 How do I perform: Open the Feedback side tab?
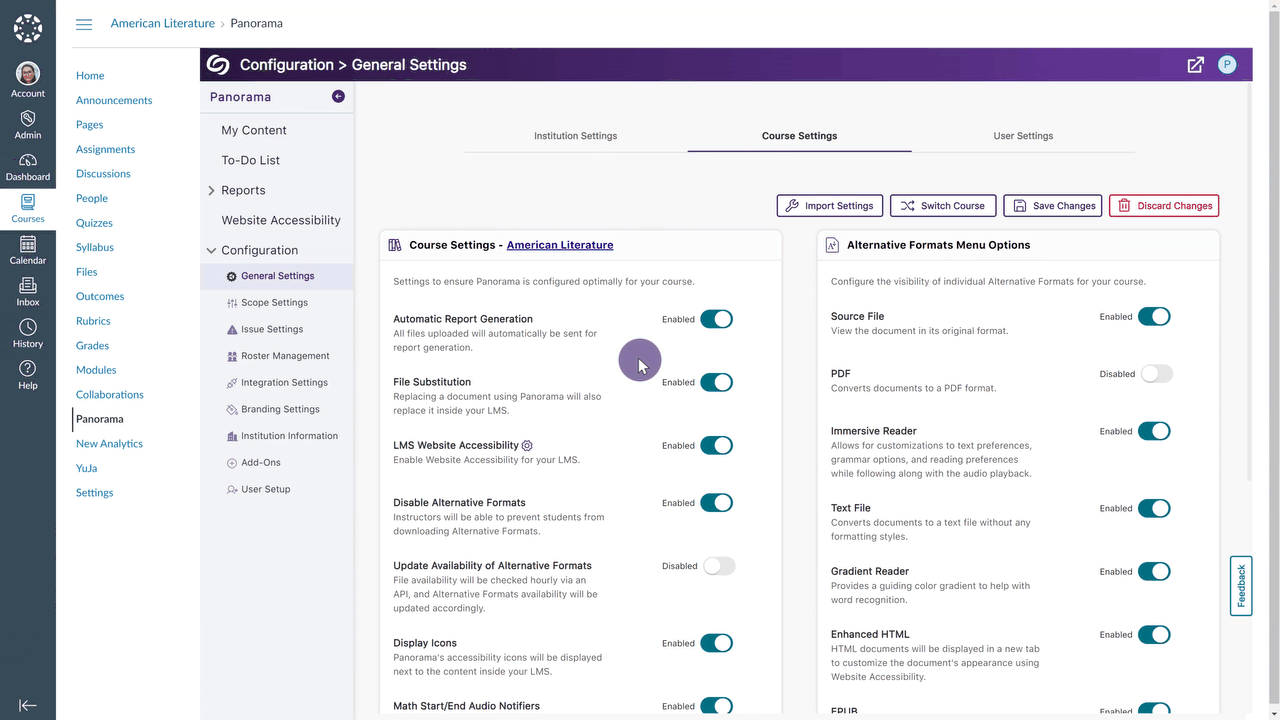[x=1241, y=586]
